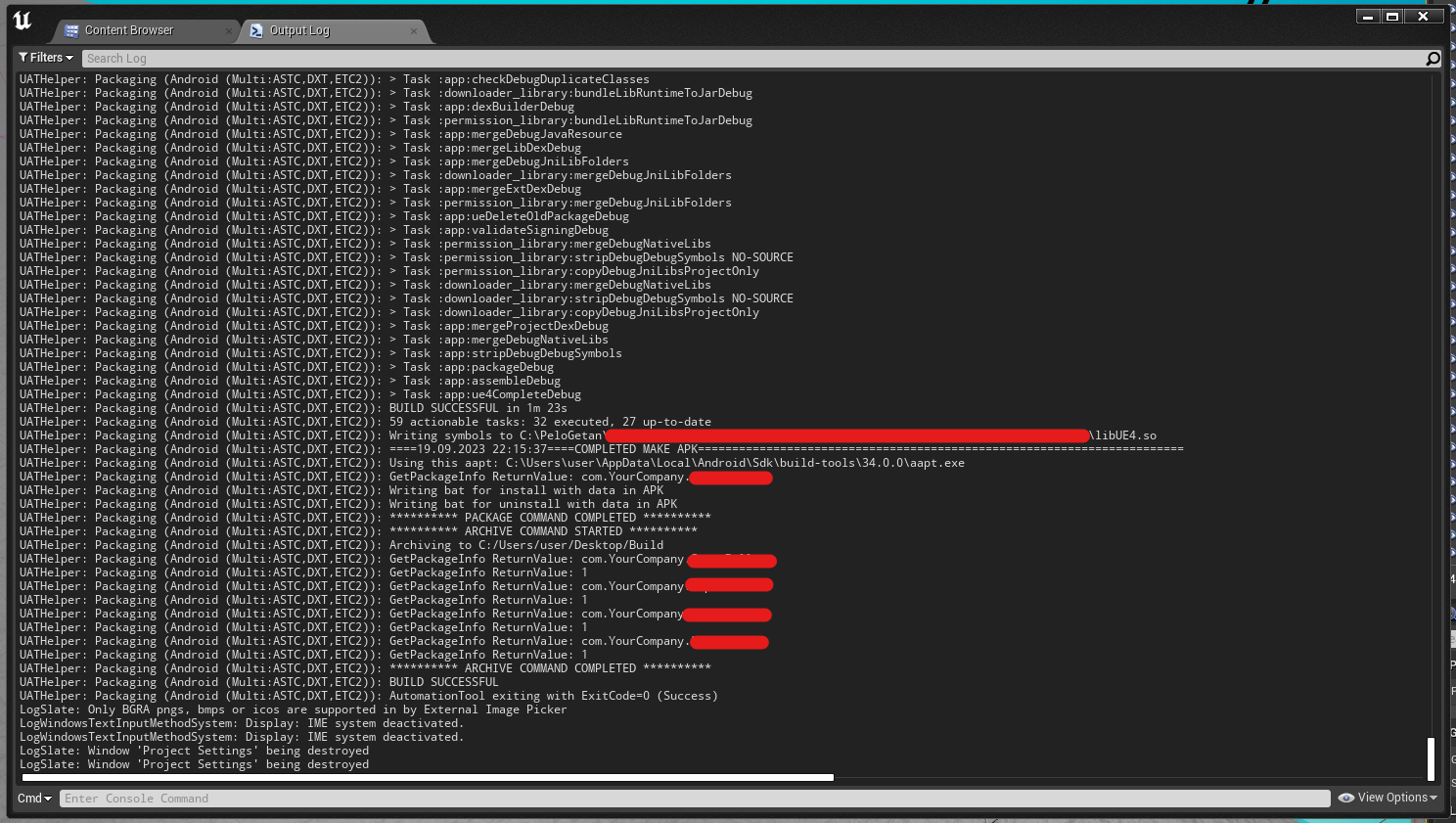Click the Unreal Engine logo icon
This screenshot has height=823, width=1456.
[x=23, y=21]
